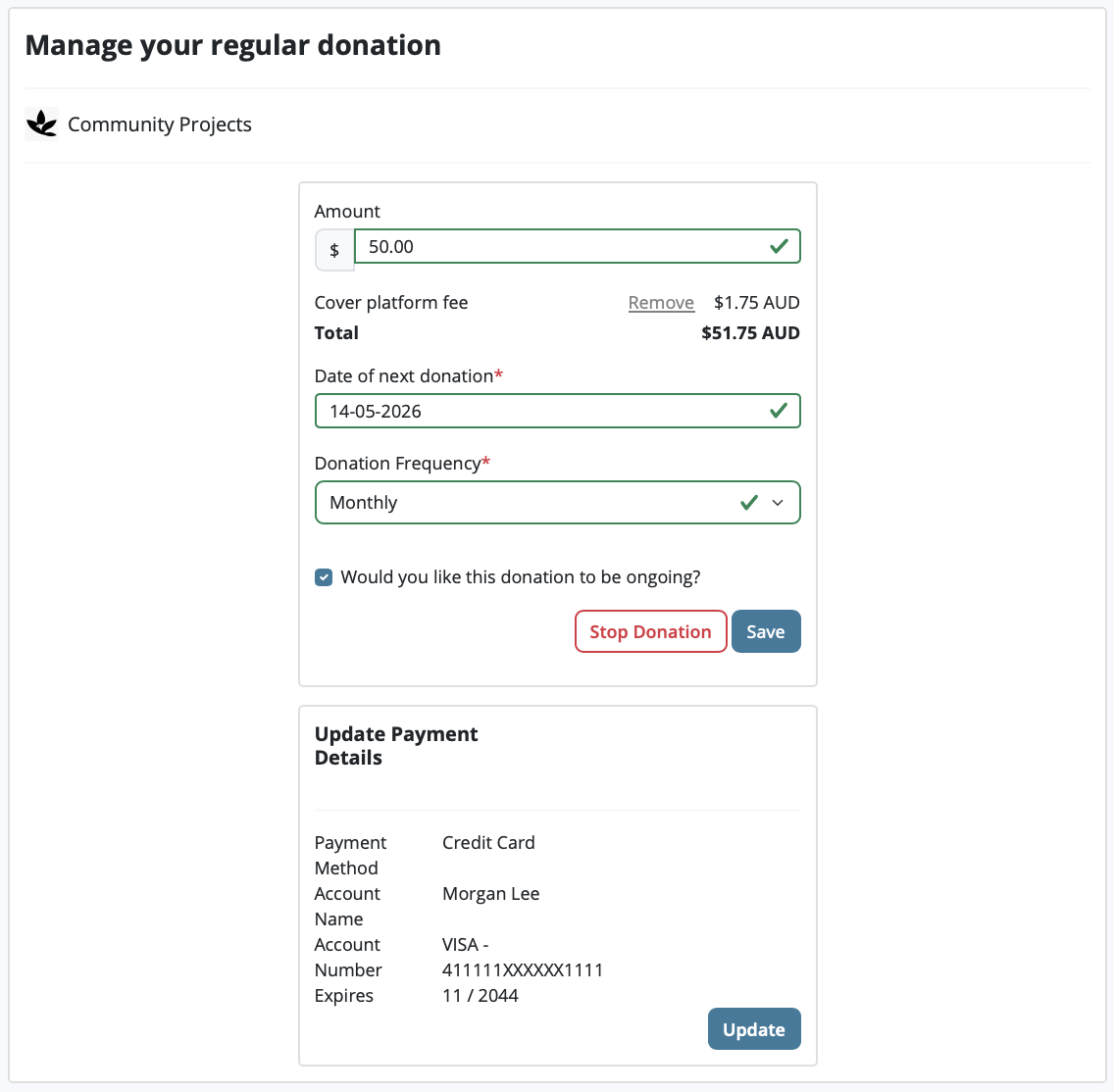Click the Remove link for platform fee
The height and width of the screenshot is (1092, 1114).
661,302
